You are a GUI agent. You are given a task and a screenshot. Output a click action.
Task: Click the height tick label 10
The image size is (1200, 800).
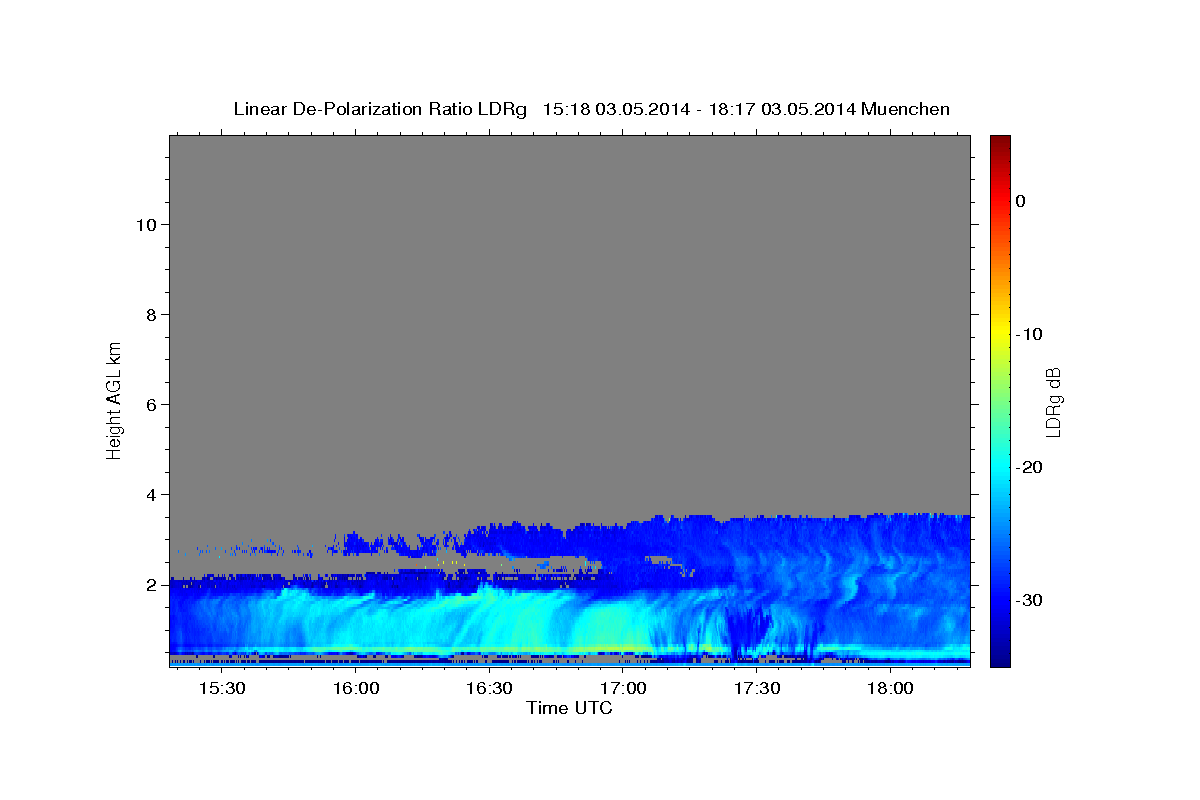tap(145, 224)
